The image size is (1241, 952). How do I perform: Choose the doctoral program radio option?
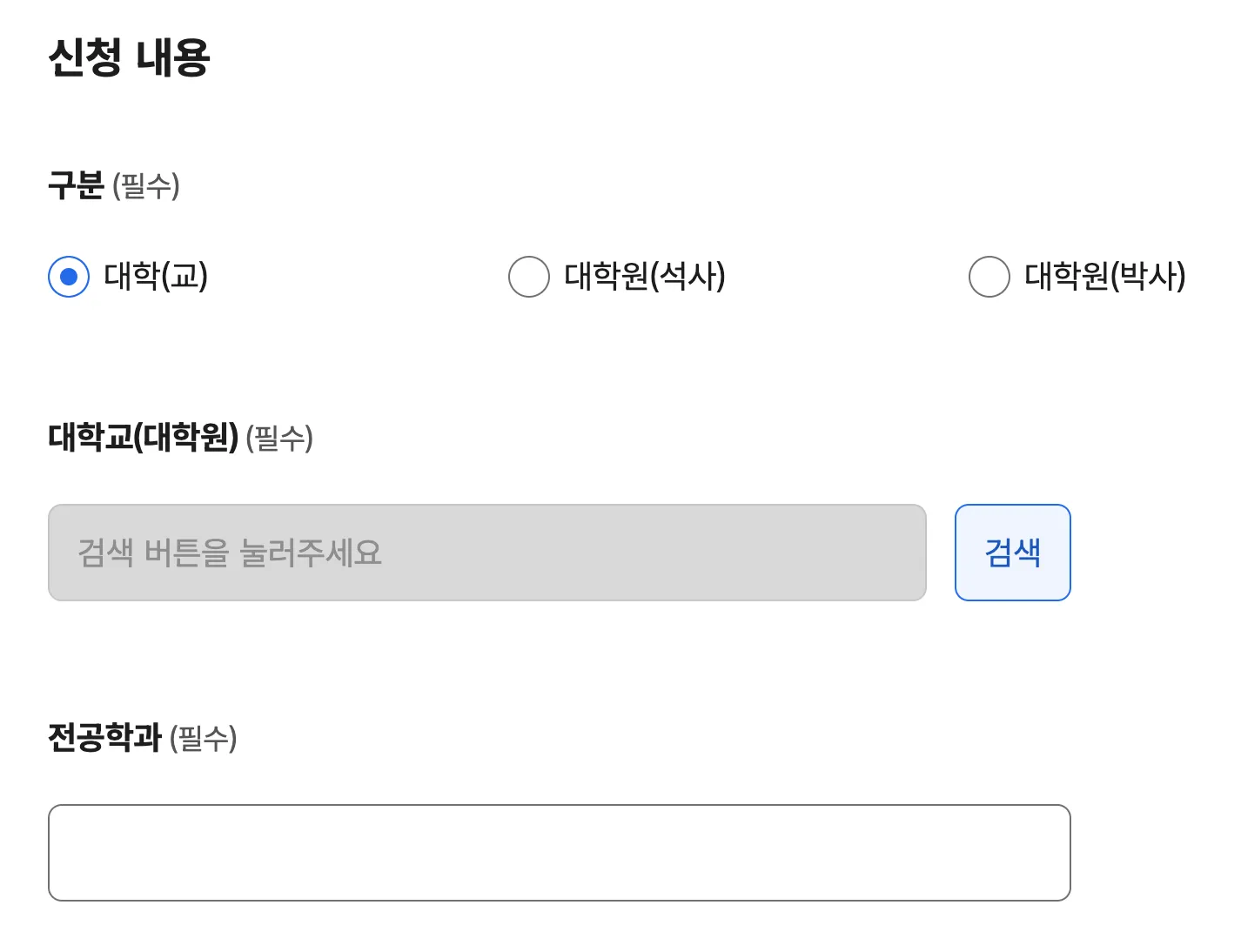click(988, 277)
